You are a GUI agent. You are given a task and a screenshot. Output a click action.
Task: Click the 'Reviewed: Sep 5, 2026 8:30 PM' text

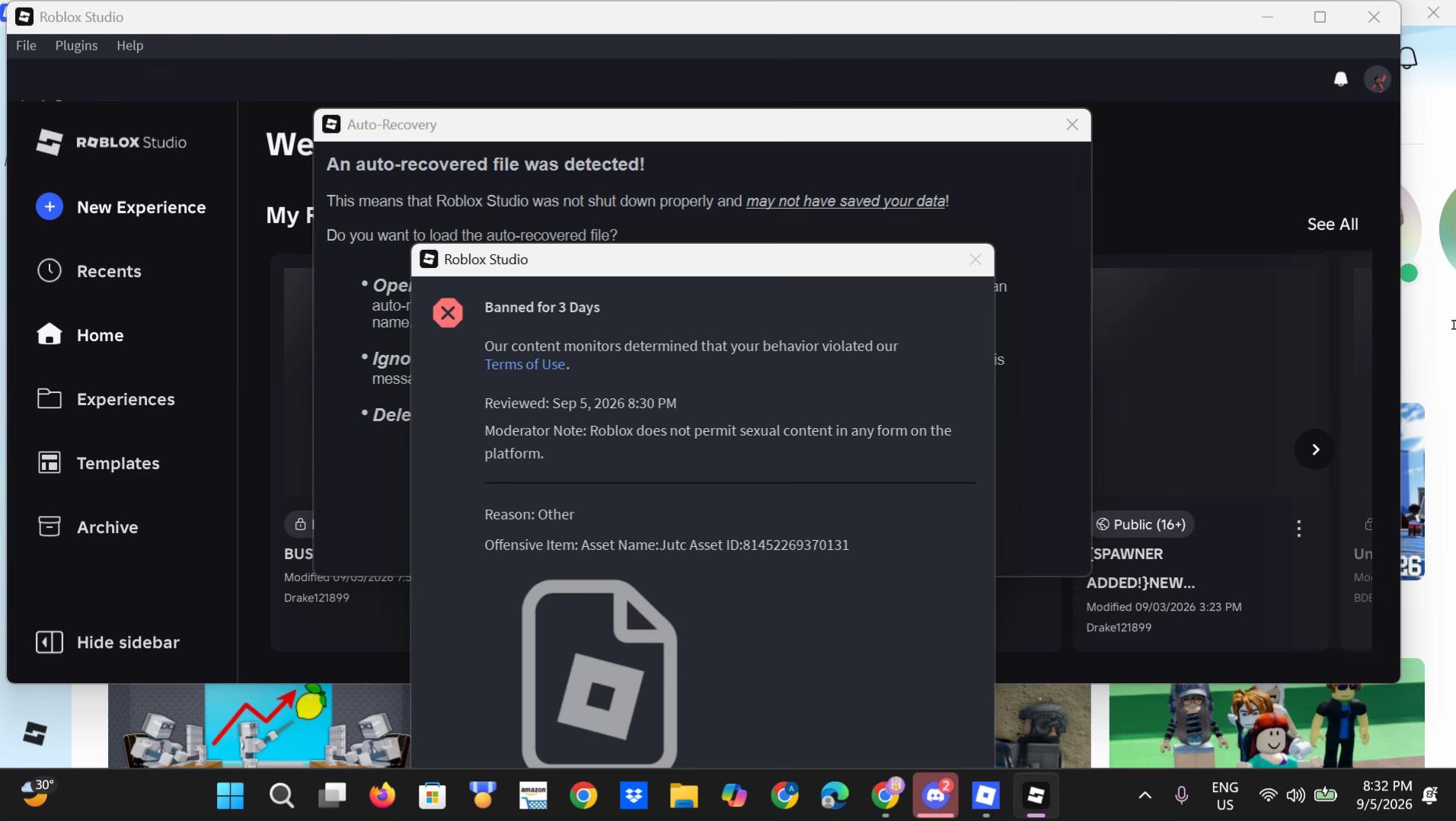click(580, 403)
